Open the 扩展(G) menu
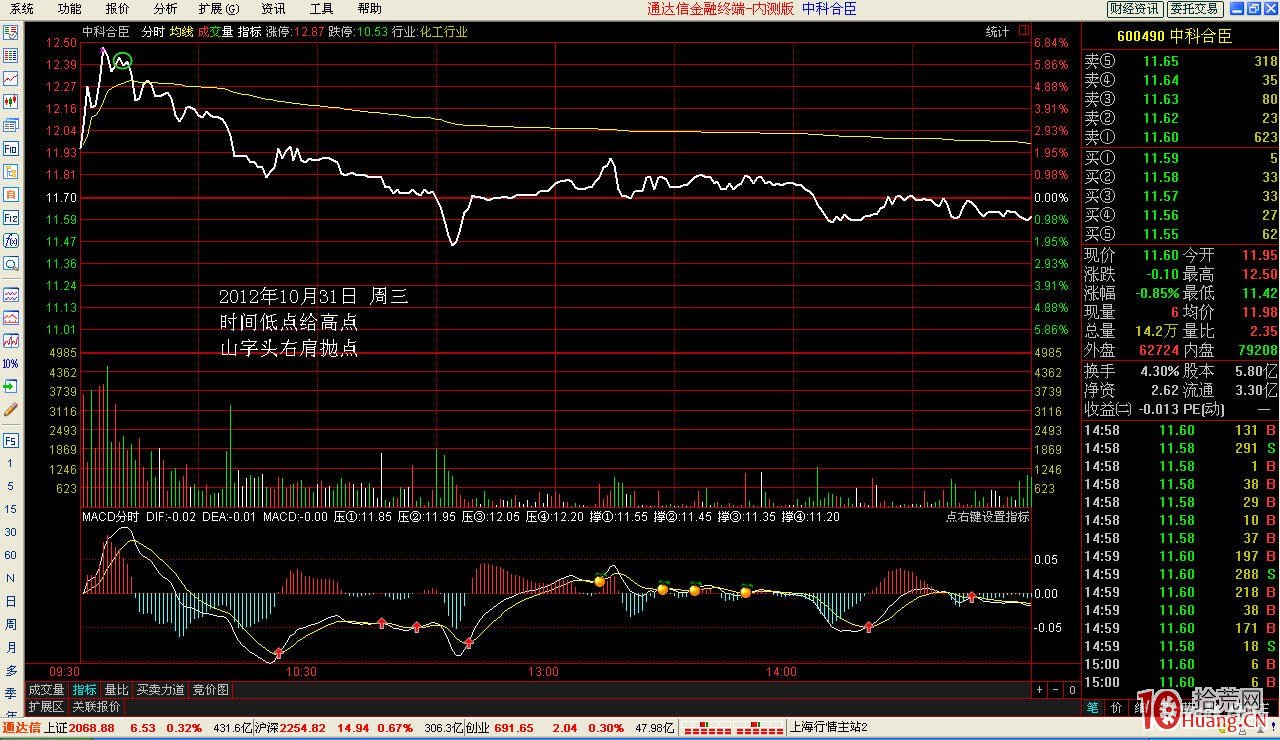This screenshot has width=1280, height=740. [x=219, y=8]
